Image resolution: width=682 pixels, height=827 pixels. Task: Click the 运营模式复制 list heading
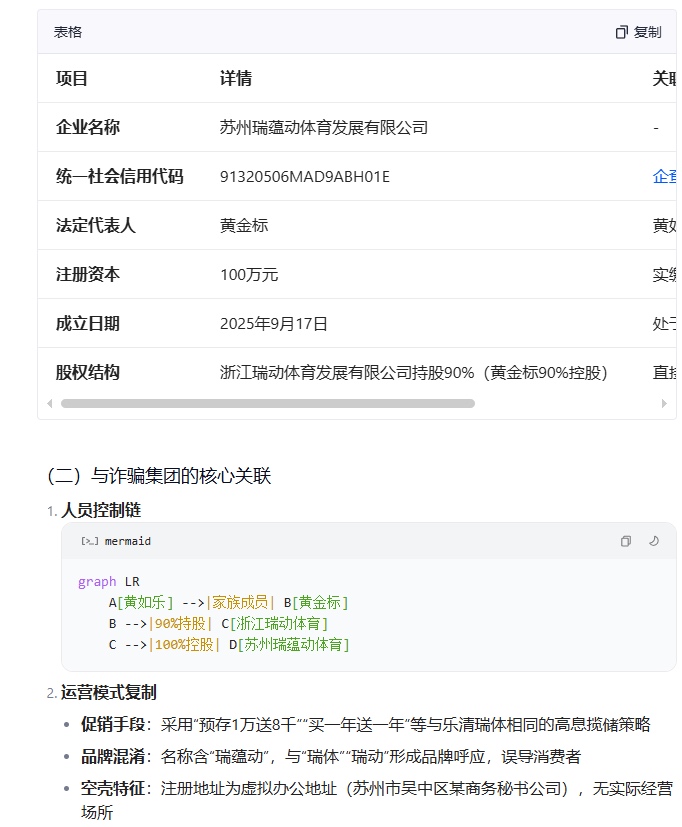pos(108,692)
